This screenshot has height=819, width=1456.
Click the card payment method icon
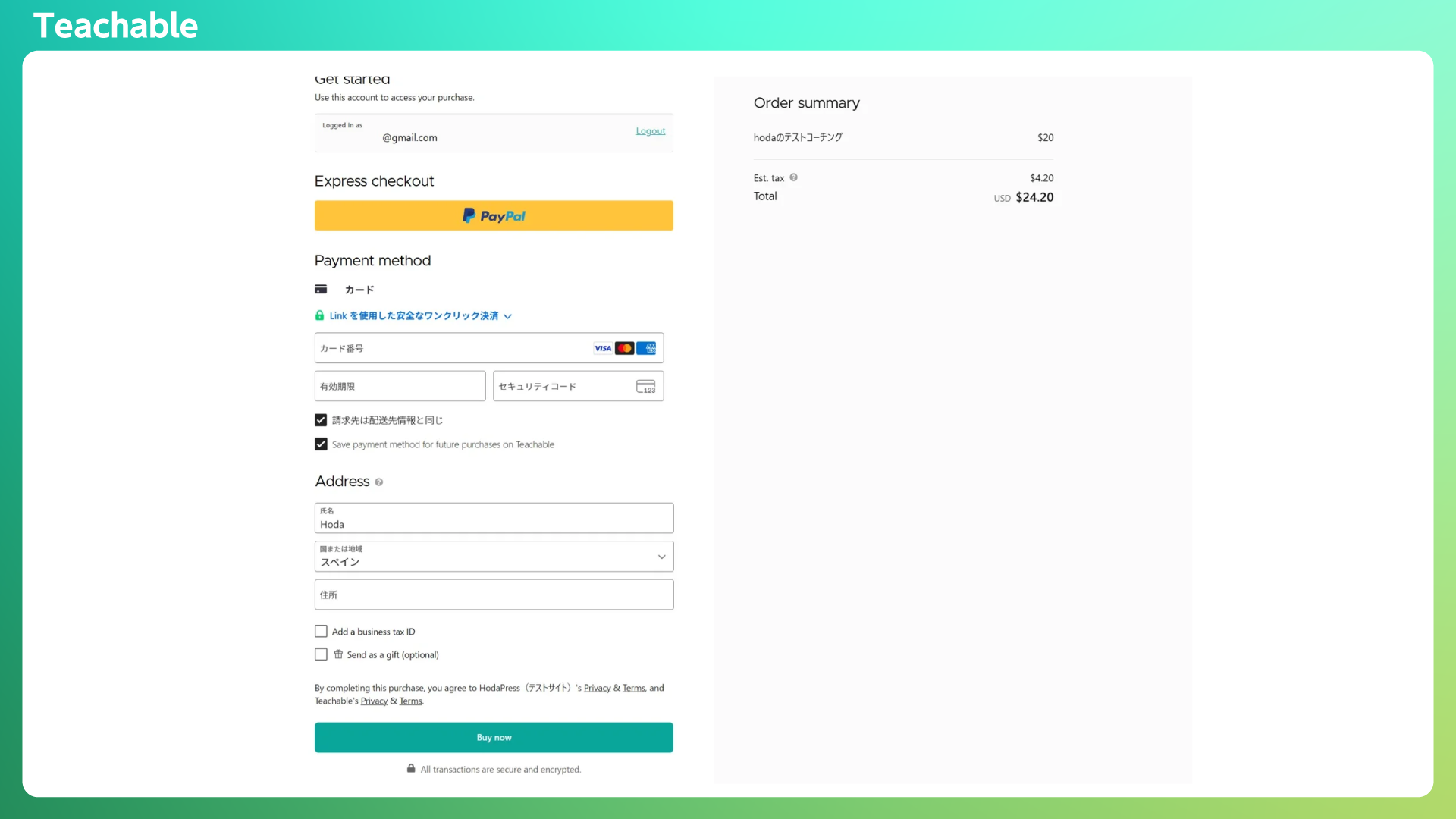point(321,290)
